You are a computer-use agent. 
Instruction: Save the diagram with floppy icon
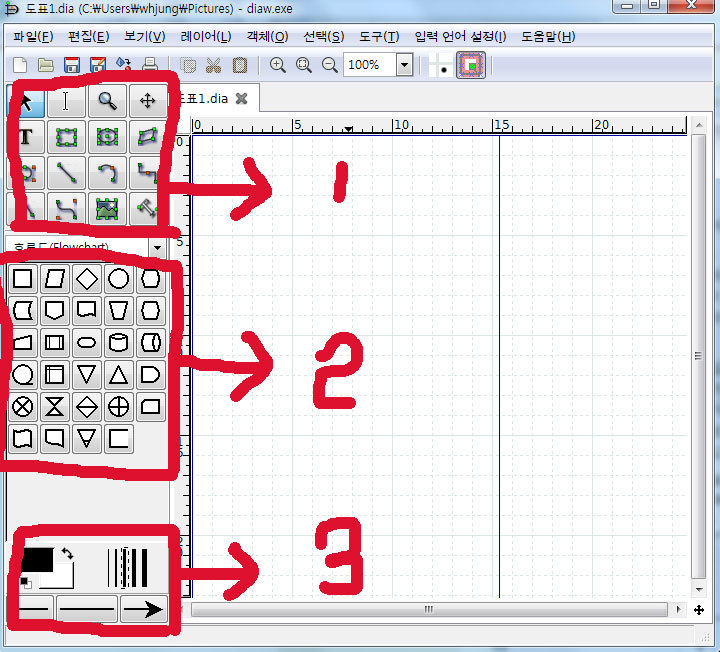pyautogui.click(x=72, y=65)
